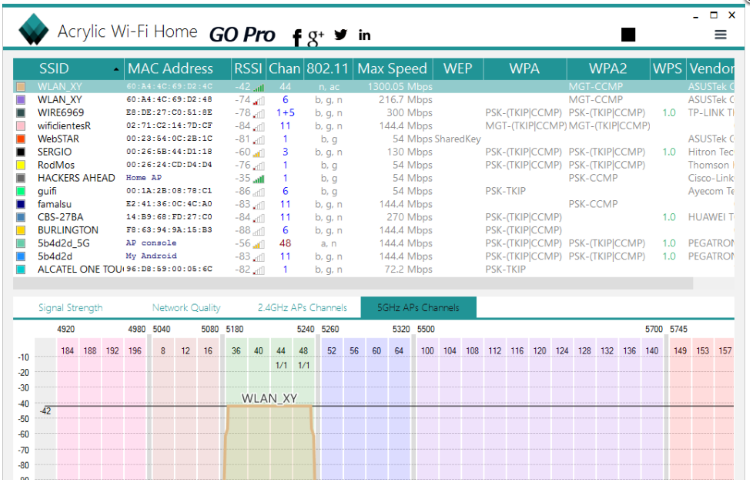750x480 pixels.
Task: Click the 'AP console' MAC label
Action: click(151, 243)
